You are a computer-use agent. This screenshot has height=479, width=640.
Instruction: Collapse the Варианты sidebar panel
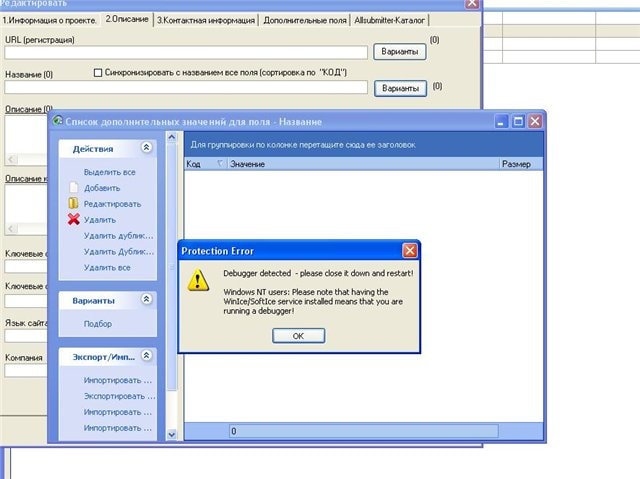(x=147, y=299)
